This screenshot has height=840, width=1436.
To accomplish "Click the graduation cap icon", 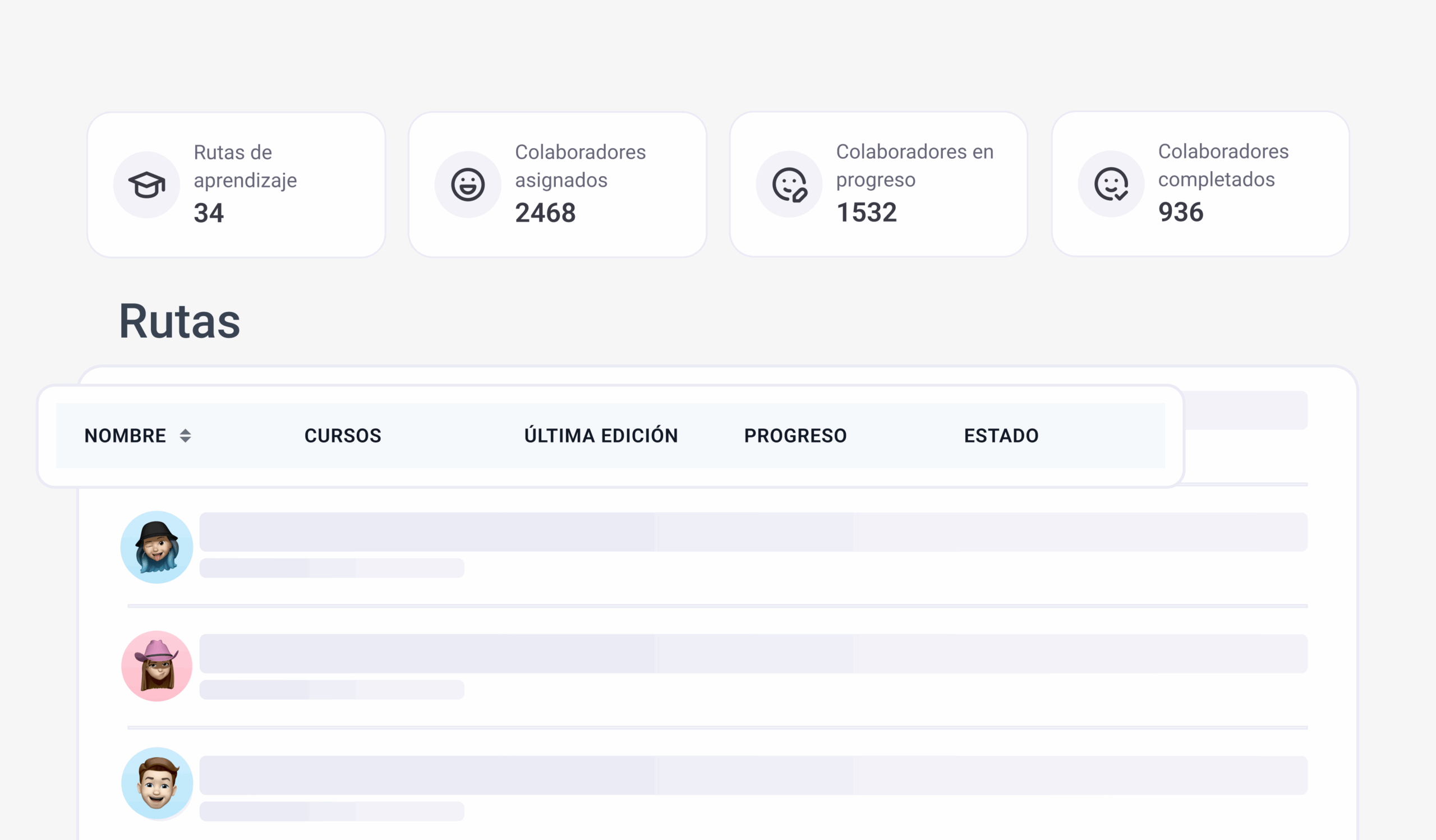I will point(146,184).
